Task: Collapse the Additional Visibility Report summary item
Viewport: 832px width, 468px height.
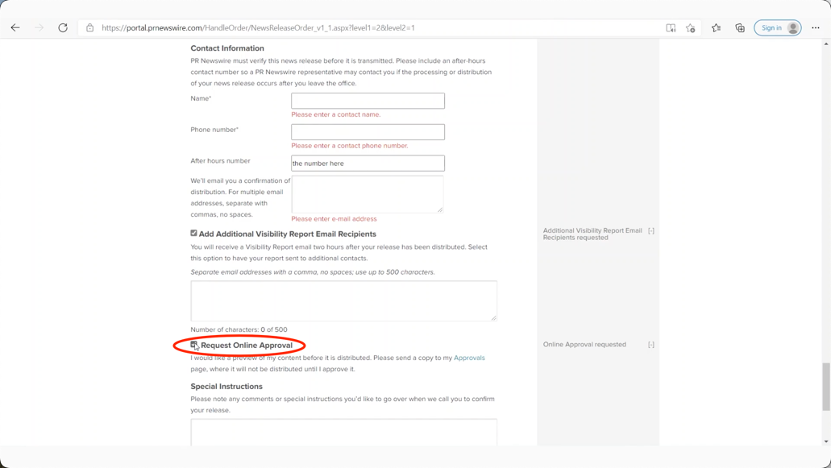Action: 651,231
